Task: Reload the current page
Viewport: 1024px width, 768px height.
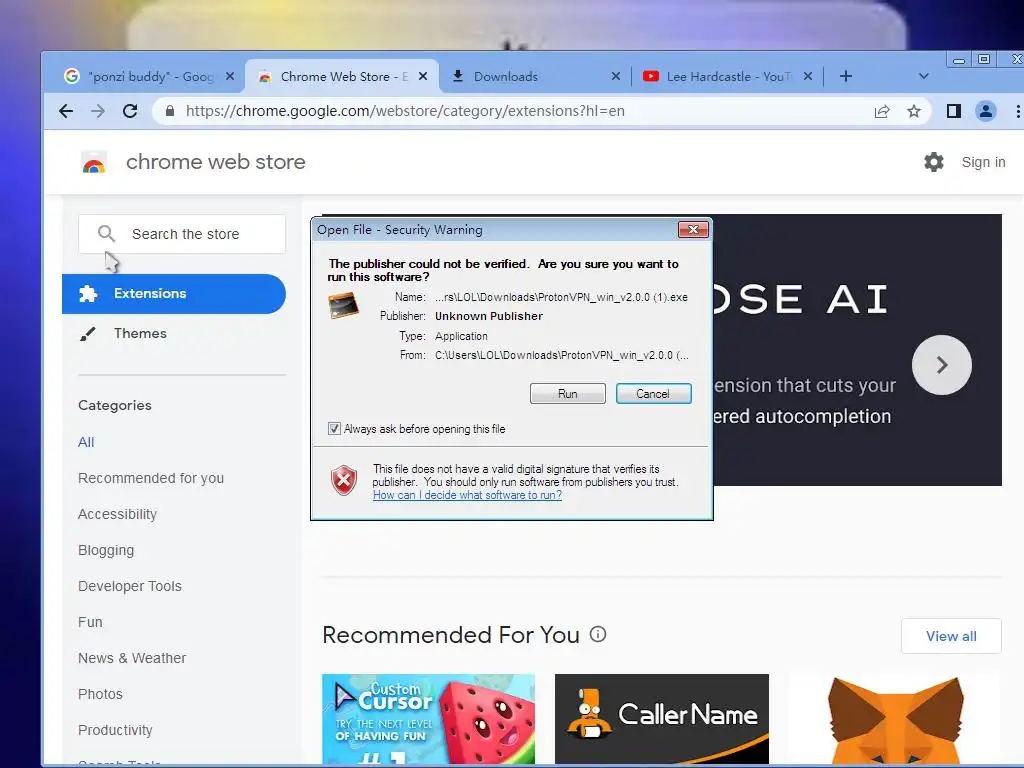Action: [x=130, y=111]
